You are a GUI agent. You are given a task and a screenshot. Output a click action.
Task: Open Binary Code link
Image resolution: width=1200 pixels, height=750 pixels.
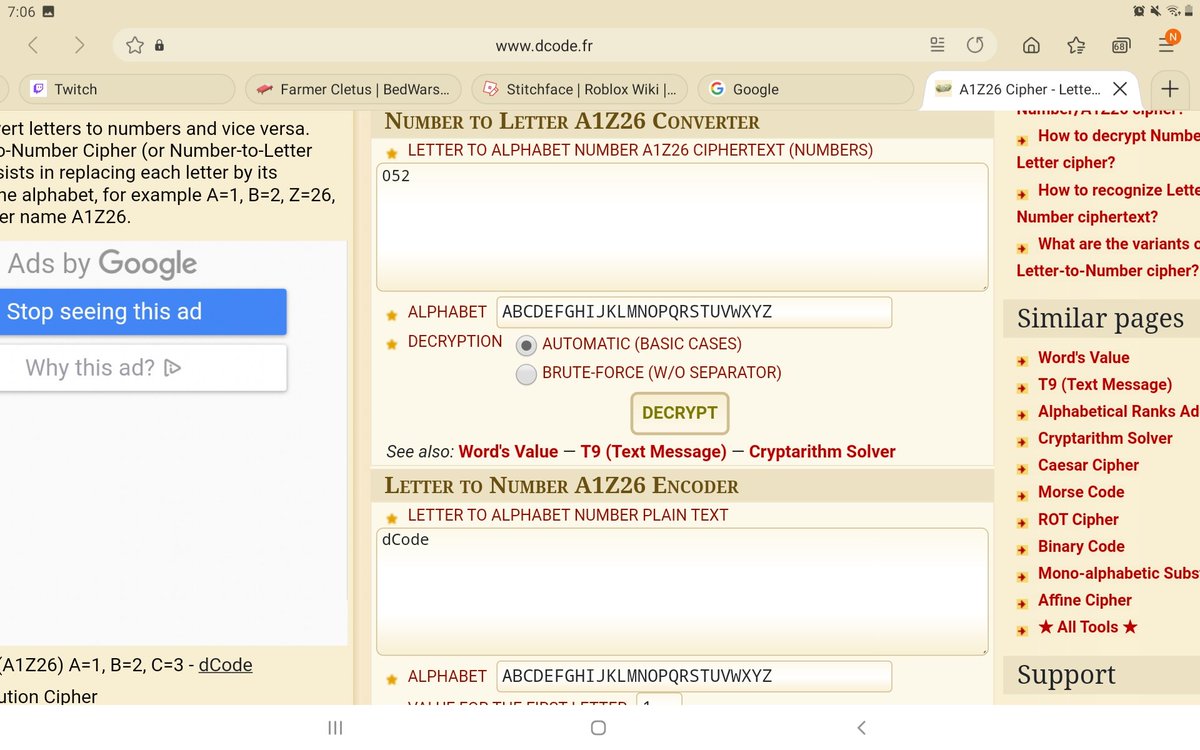(1081, 546)
